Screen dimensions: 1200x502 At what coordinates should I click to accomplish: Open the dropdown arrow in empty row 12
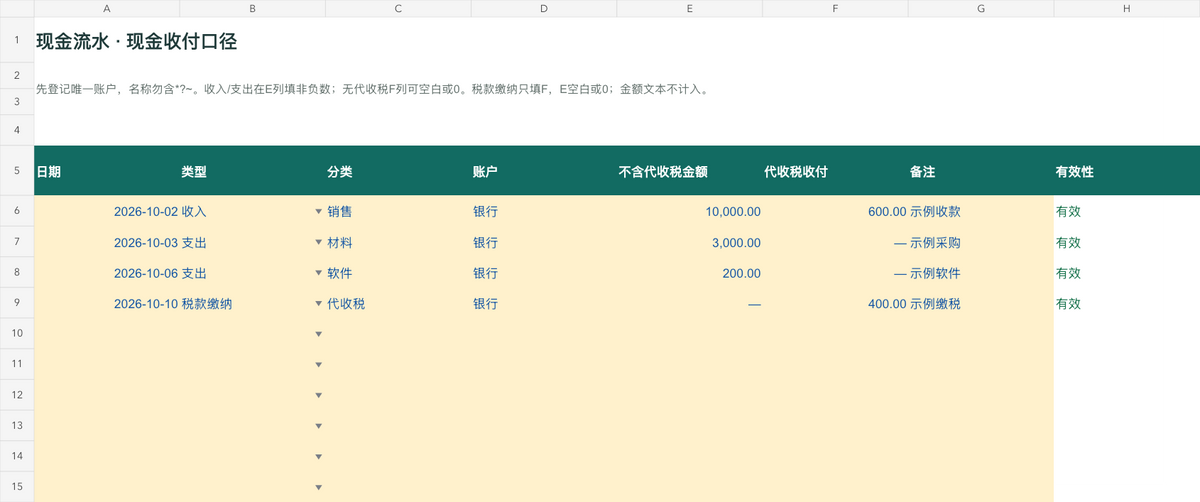[x=318, y=396]
